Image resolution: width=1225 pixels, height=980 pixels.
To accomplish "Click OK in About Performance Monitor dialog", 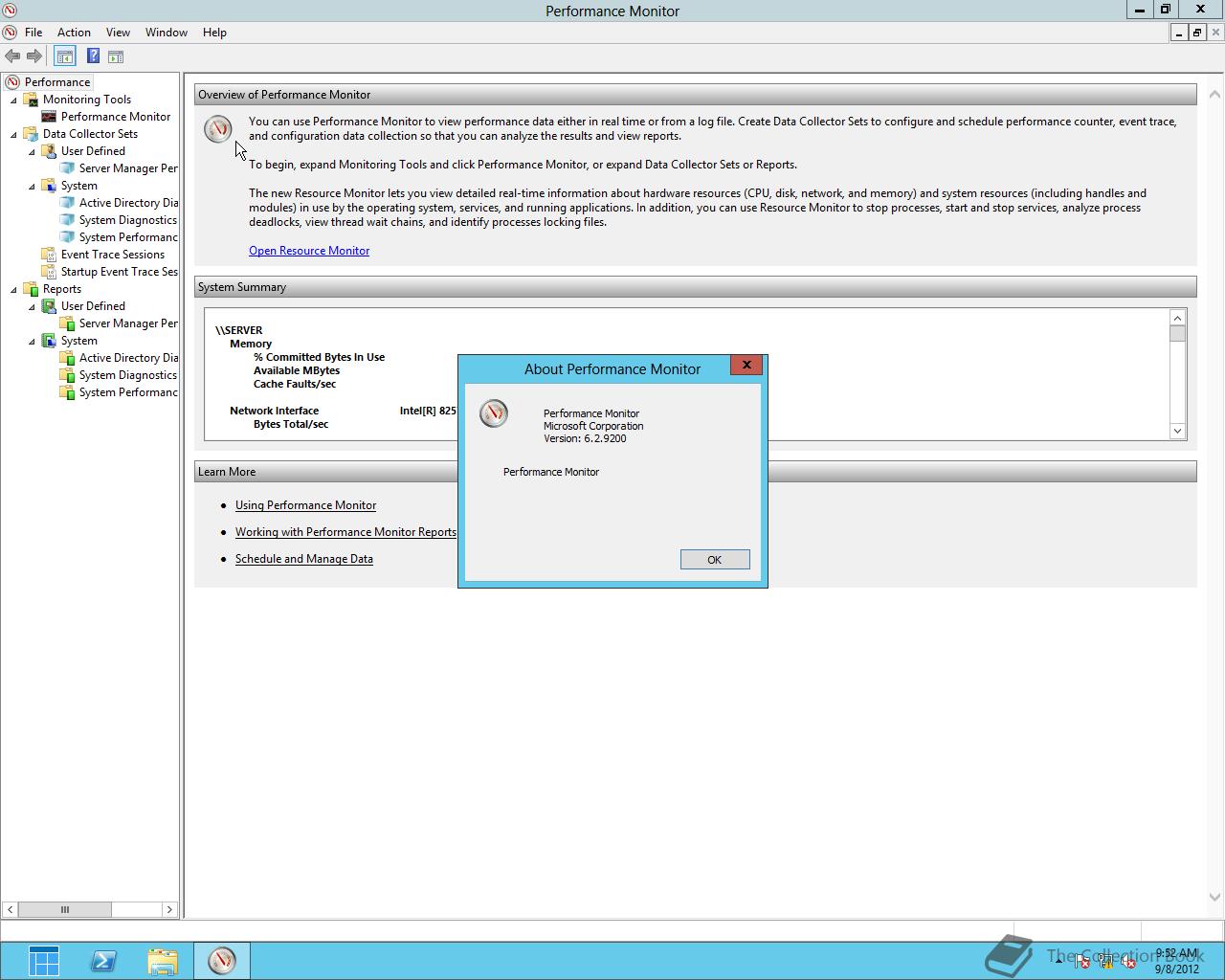I will (x=715, y=560).
